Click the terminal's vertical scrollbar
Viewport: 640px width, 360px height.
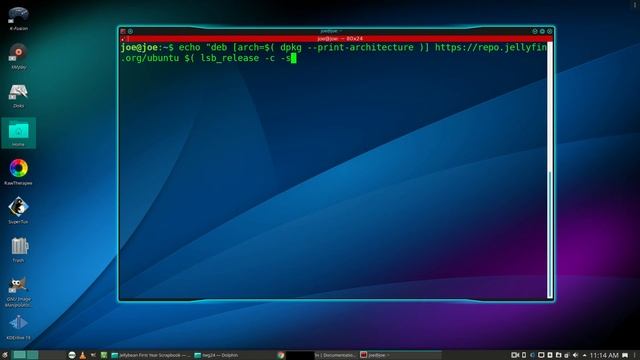tap(550, 169)
